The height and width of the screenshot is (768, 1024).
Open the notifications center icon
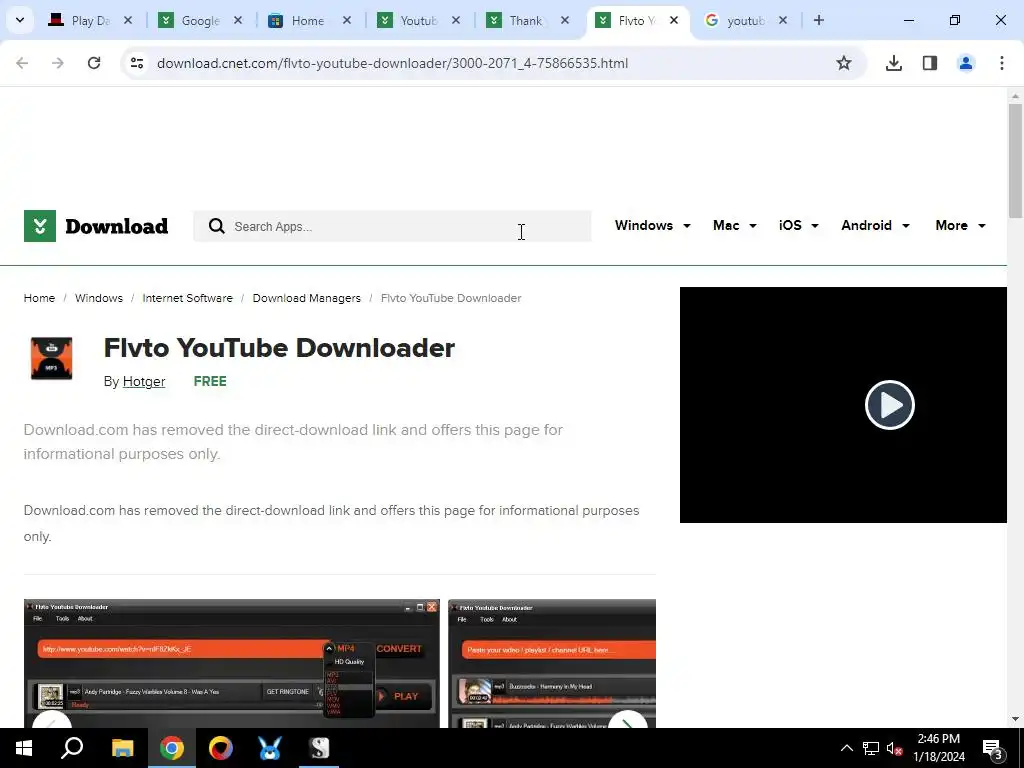(993, 748)
